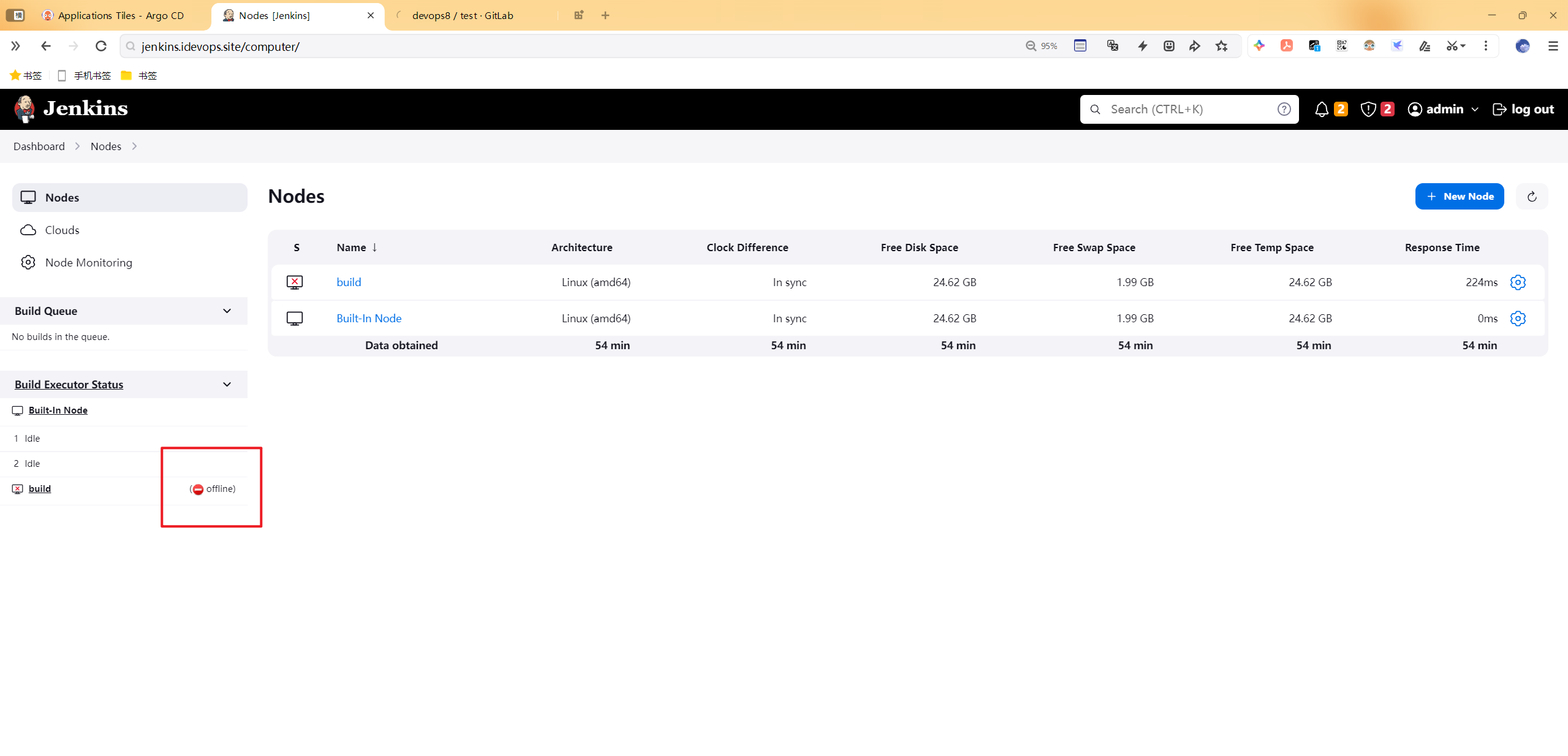Click the offline status next to build

[x=213, y=489]
